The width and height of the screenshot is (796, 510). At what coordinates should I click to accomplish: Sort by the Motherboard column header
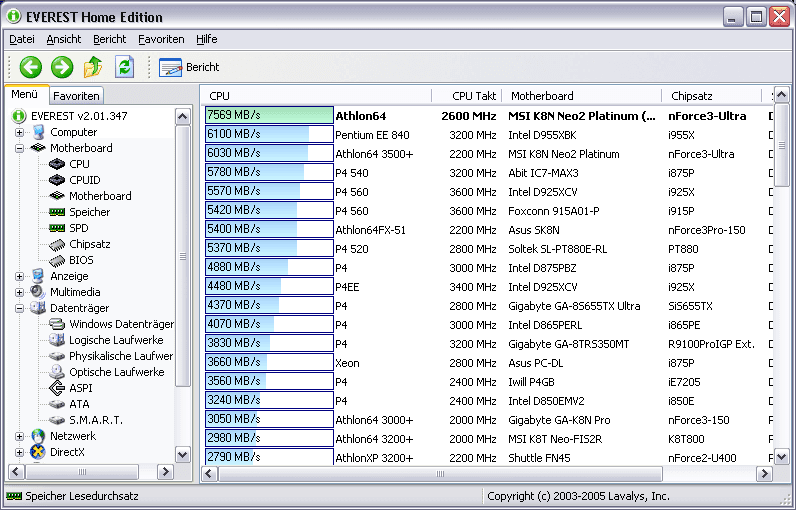[x=582, y=96]
